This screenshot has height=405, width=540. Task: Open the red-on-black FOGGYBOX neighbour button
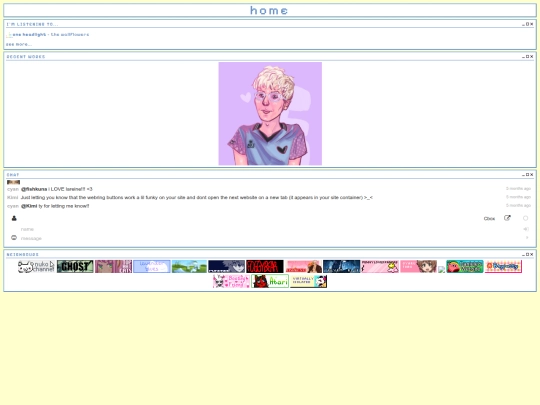tap(265, 267)
